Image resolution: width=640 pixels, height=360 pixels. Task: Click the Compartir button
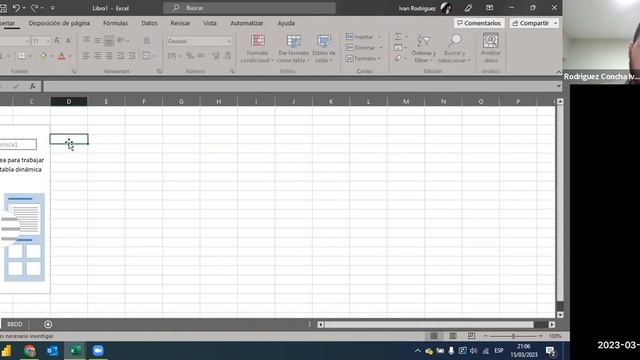click(x=531, y=23)
